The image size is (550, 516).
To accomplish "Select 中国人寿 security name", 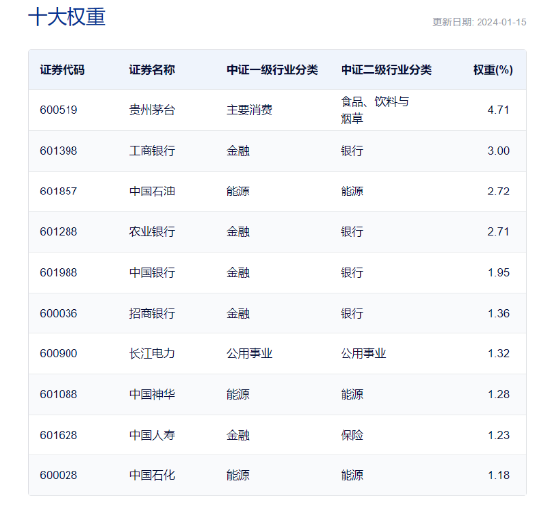I will tap(152, 435).
